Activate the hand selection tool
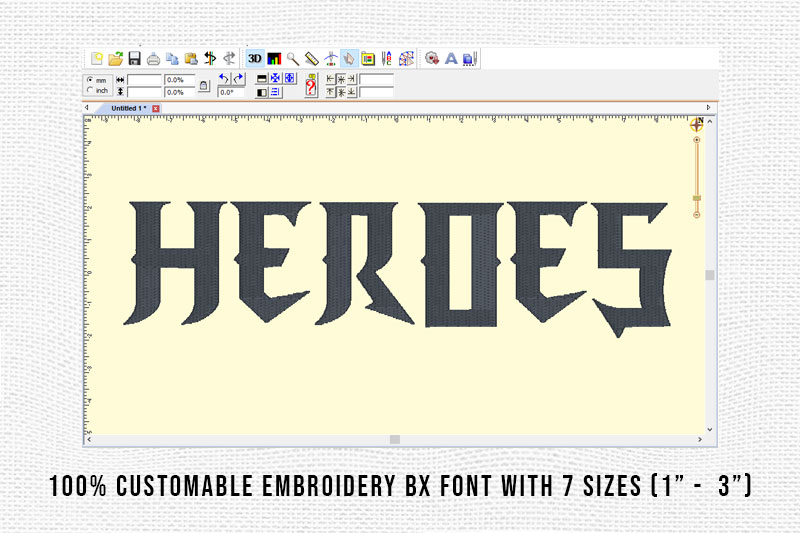This screenshot has width=800, height=533. [x=349, y=59]
